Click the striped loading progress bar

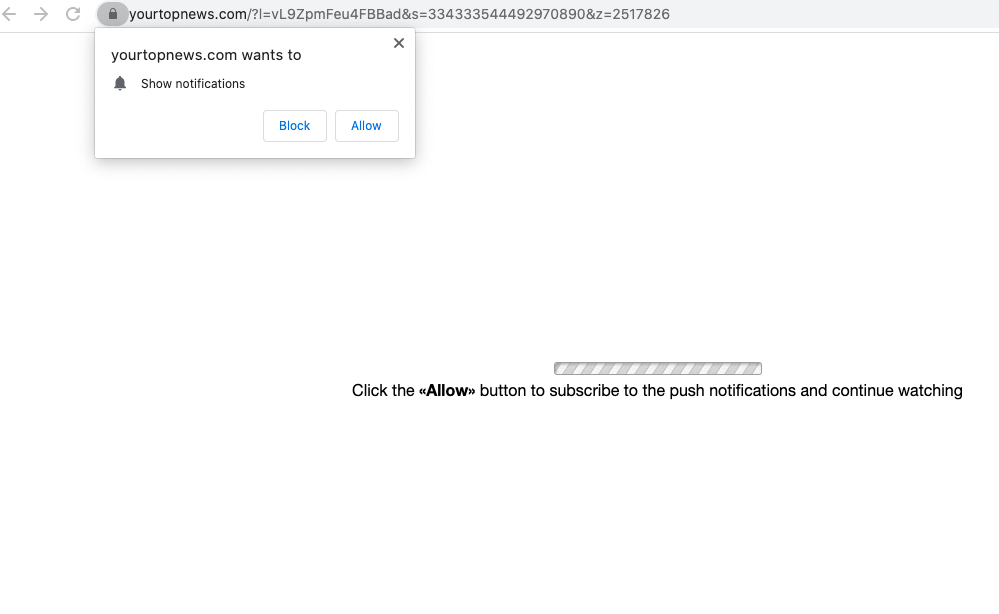[658, 368]
